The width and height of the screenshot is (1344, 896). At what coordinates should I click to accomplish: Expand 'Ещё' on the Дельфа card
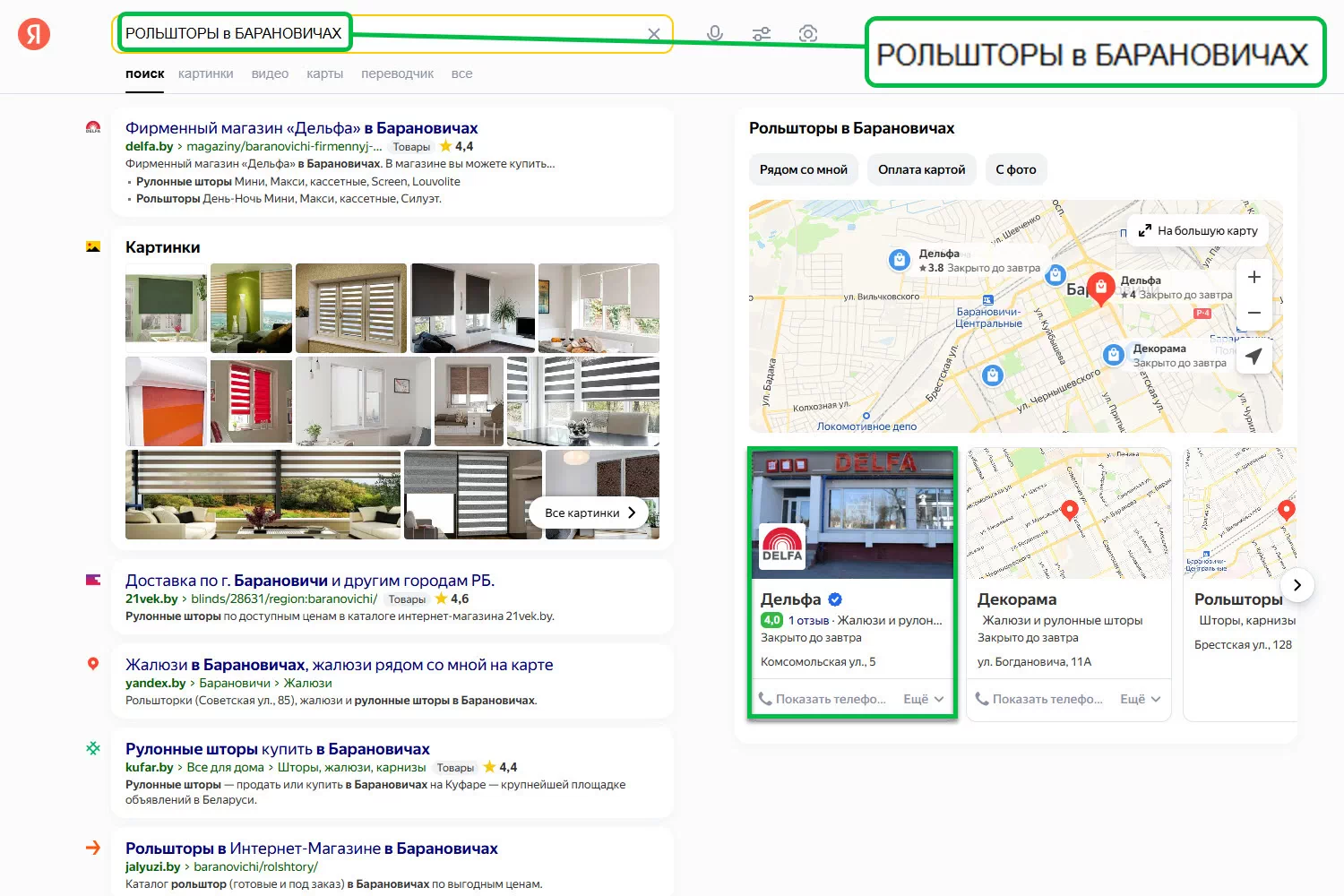(924, 699)
